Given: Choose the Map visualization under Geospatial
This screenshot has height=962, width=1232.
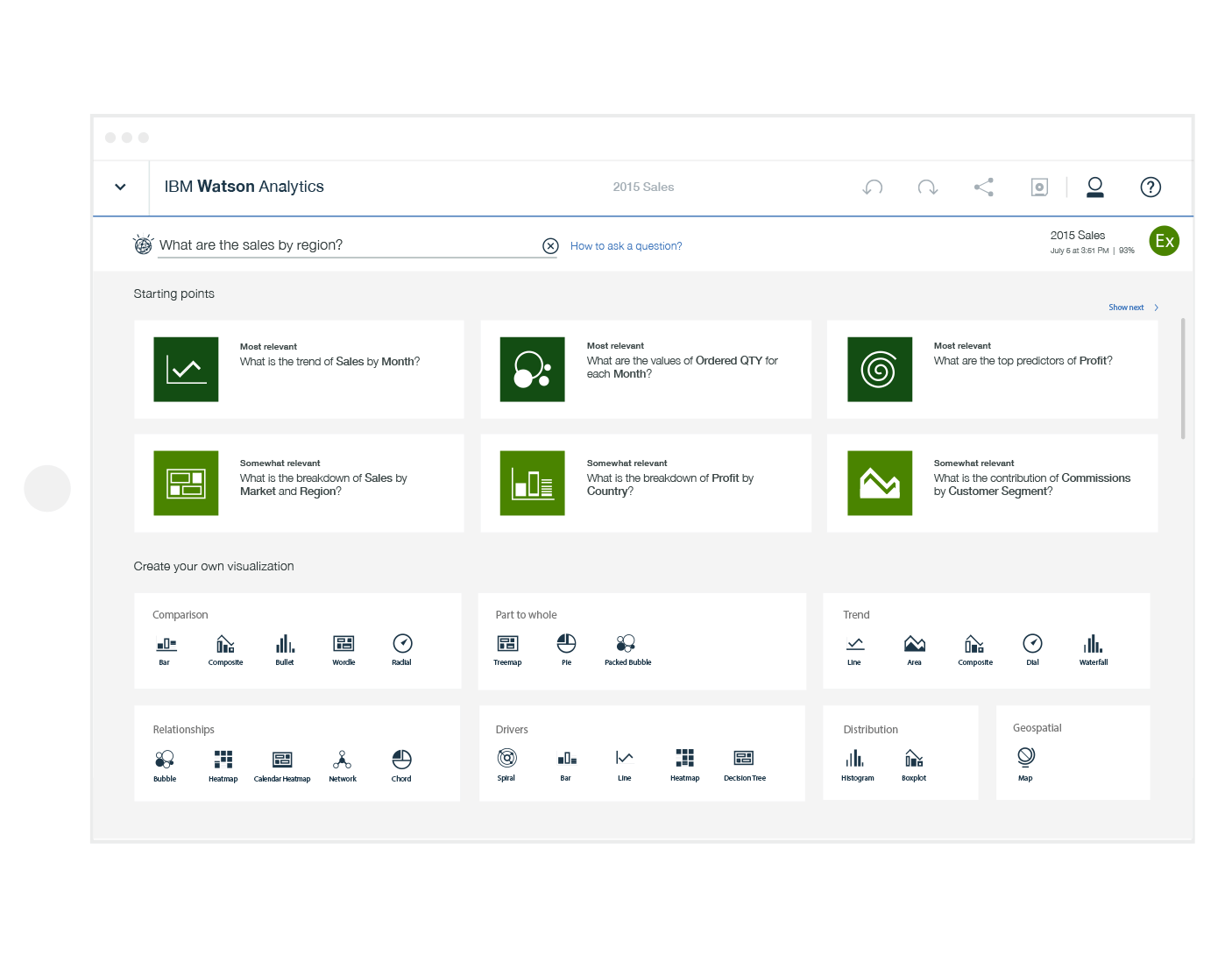Looking at the screenshot, I should pos(1025,762).
